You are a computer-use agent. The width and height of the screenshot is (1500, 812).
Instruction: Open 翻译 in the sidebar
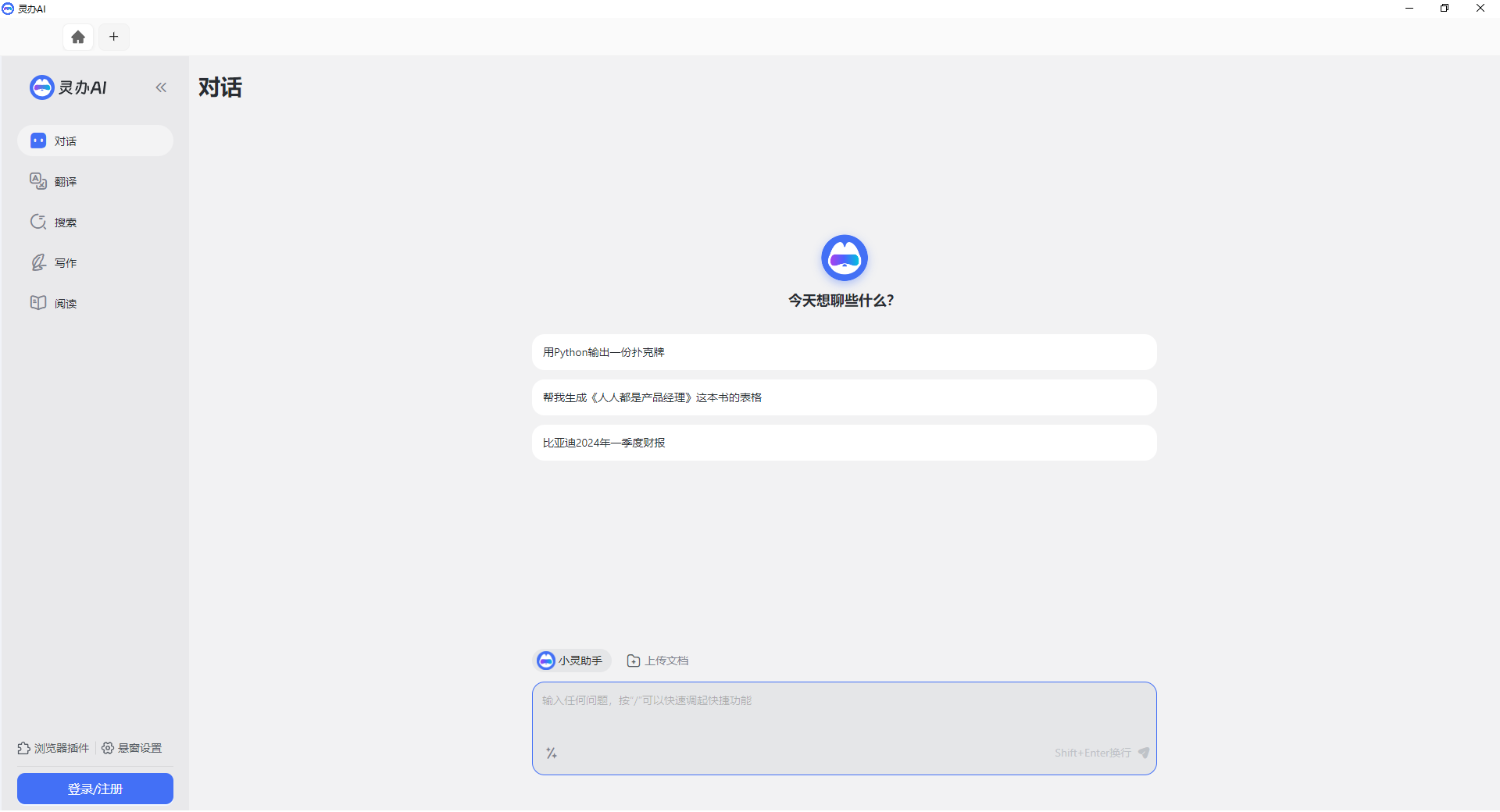click(95, 181)
